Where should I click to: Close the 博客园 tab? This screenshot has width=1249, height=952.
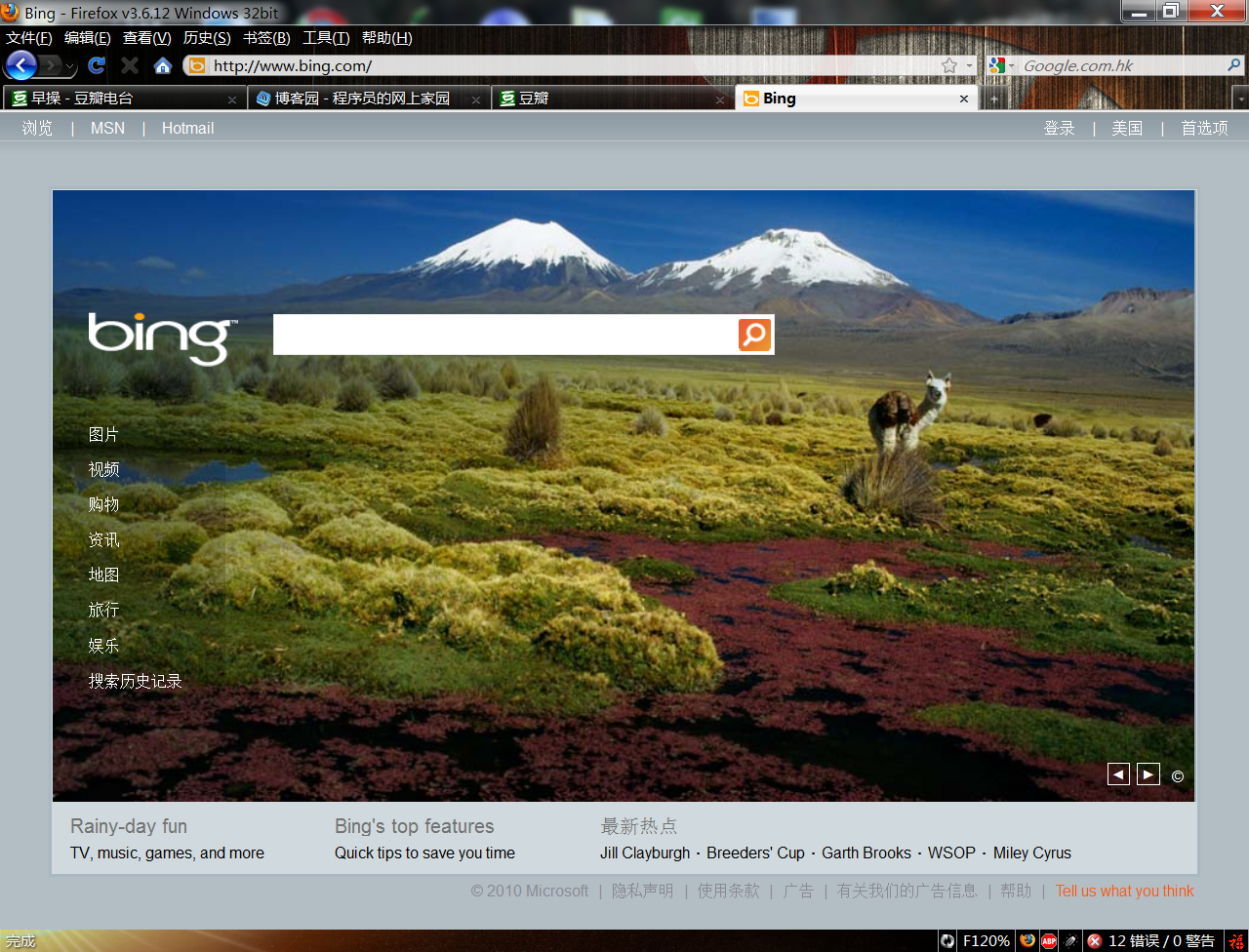click(x=476, y=99)
